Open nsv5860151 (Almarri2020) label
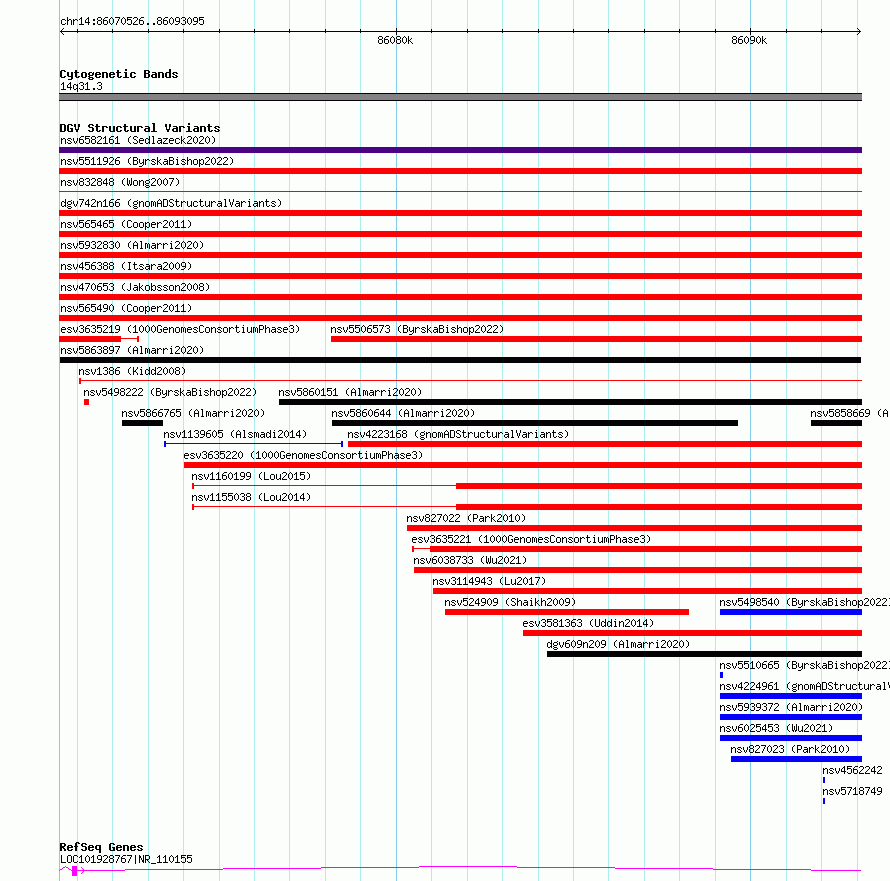The image size is (890, 881). click(350, 392)
